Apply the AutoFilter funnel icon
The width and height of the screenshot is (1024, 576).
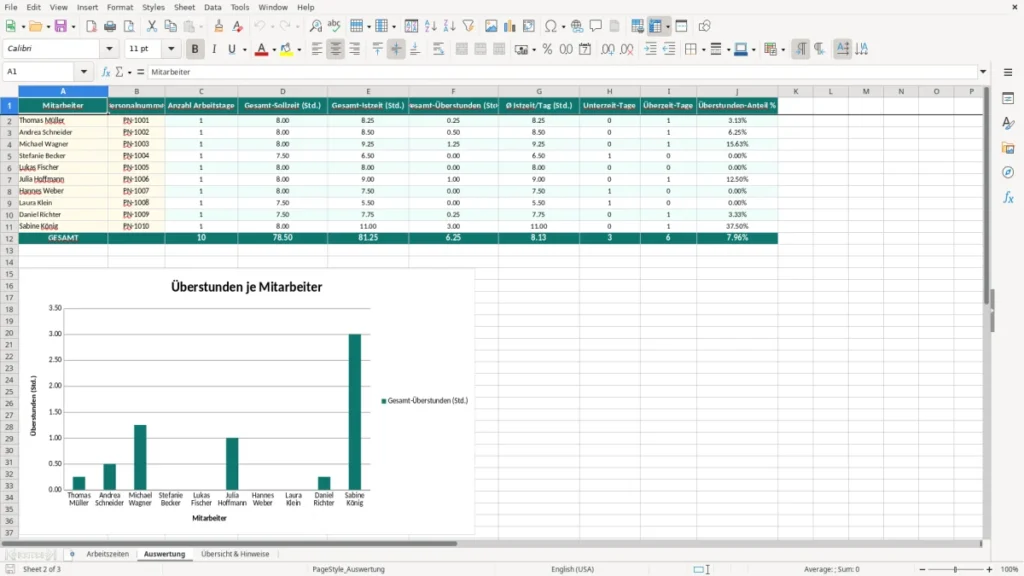468,26
